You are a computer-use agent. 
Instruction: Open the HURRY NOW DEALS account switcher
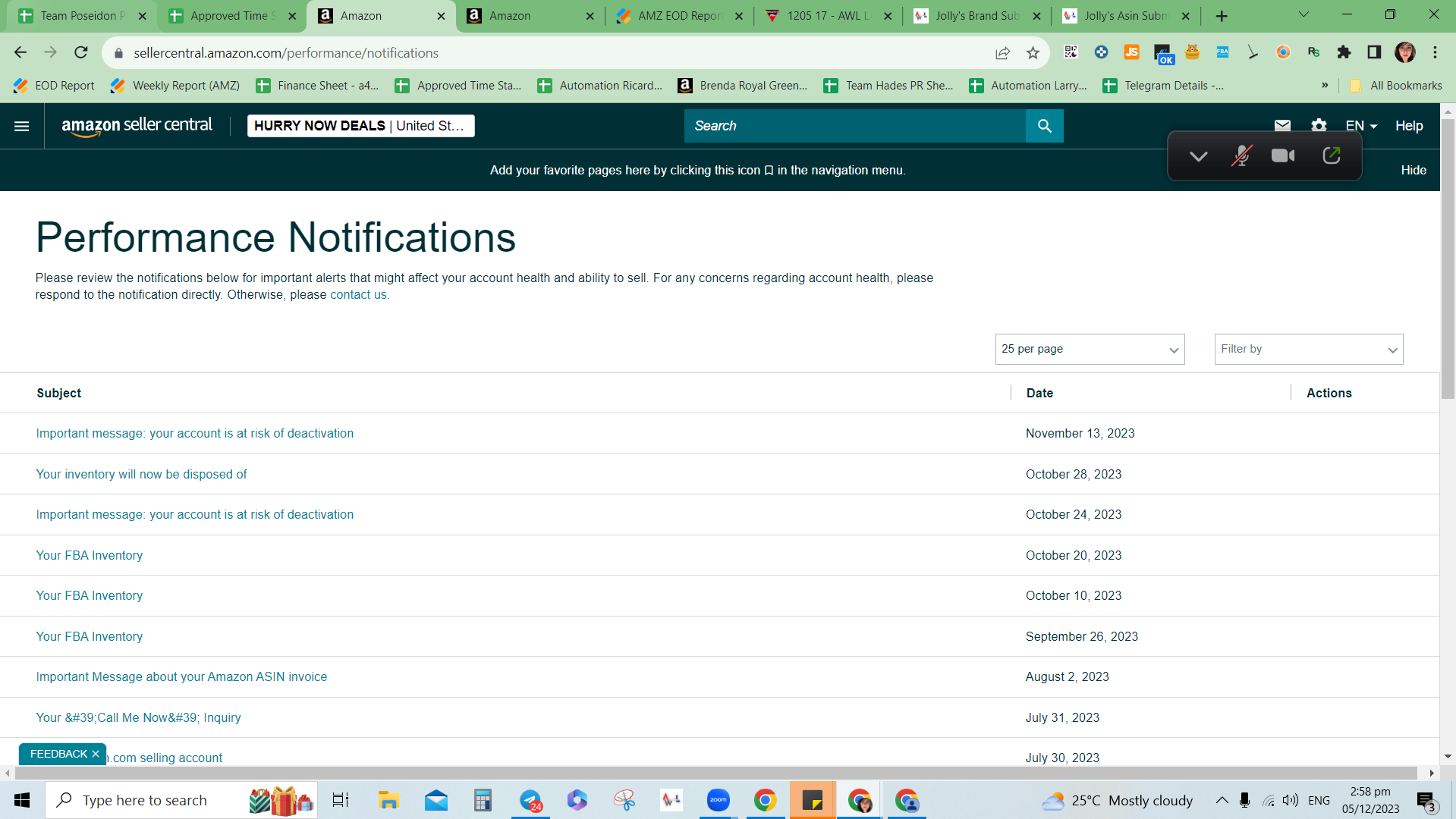[x=360, y=126]
